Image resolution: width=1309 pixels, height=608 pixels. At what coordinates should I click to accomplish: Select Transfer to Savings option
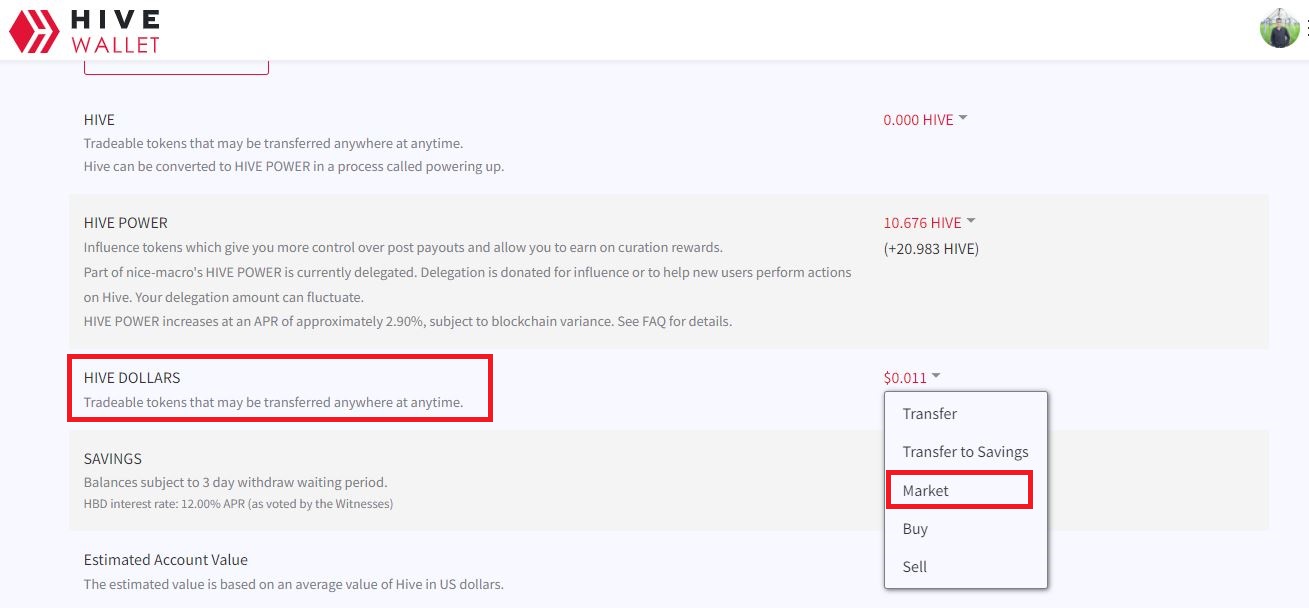(x=966, y=452)
